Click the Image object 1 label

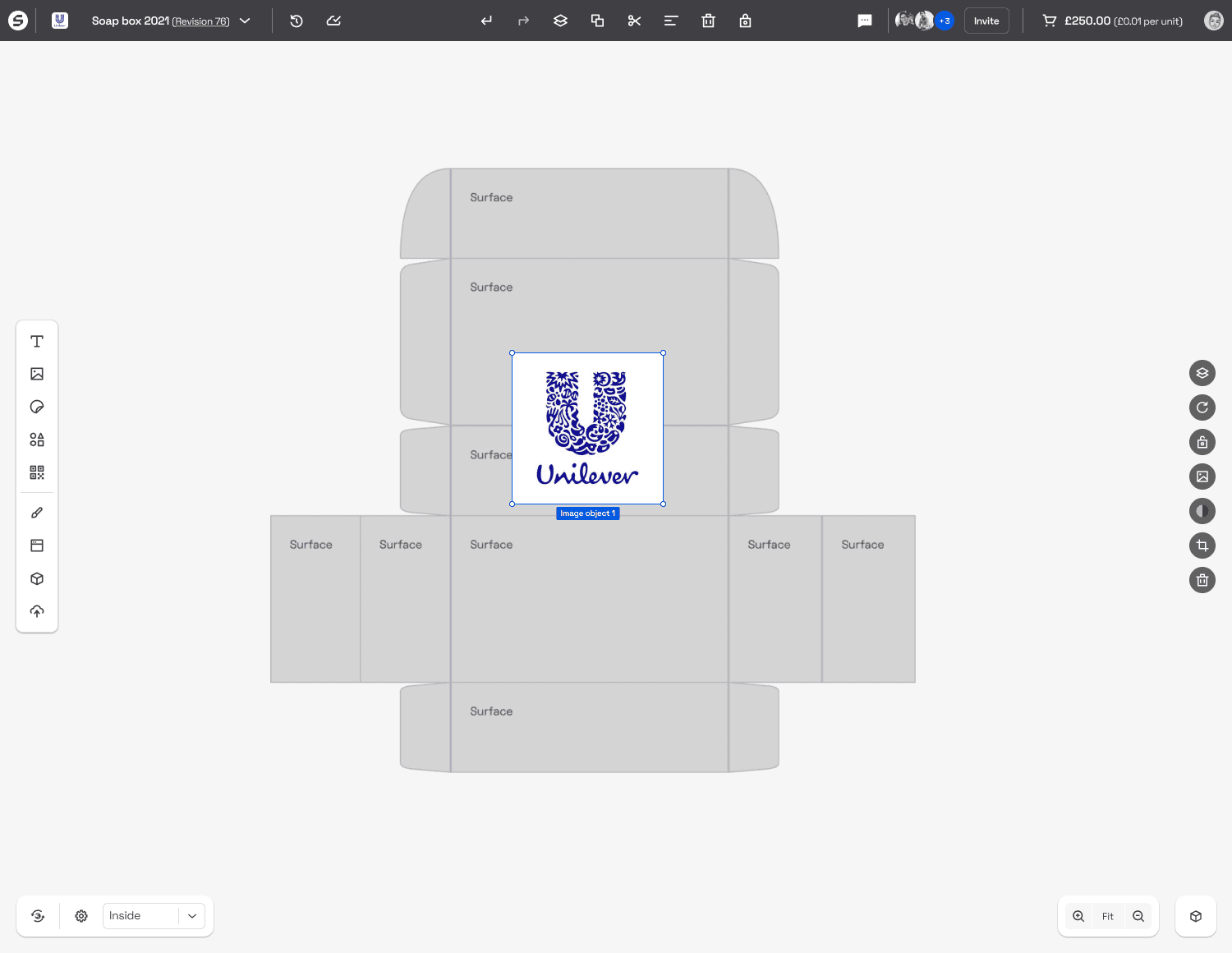pyautogui.click(x=587, y=513)
